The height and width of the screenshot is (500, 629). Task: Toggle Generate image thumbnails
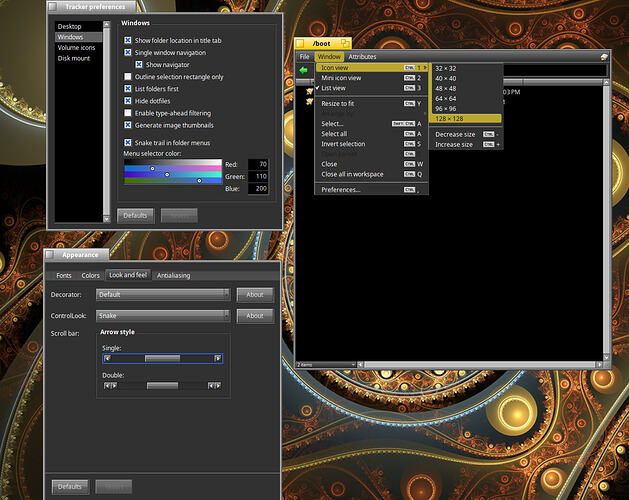pos(128,125)
